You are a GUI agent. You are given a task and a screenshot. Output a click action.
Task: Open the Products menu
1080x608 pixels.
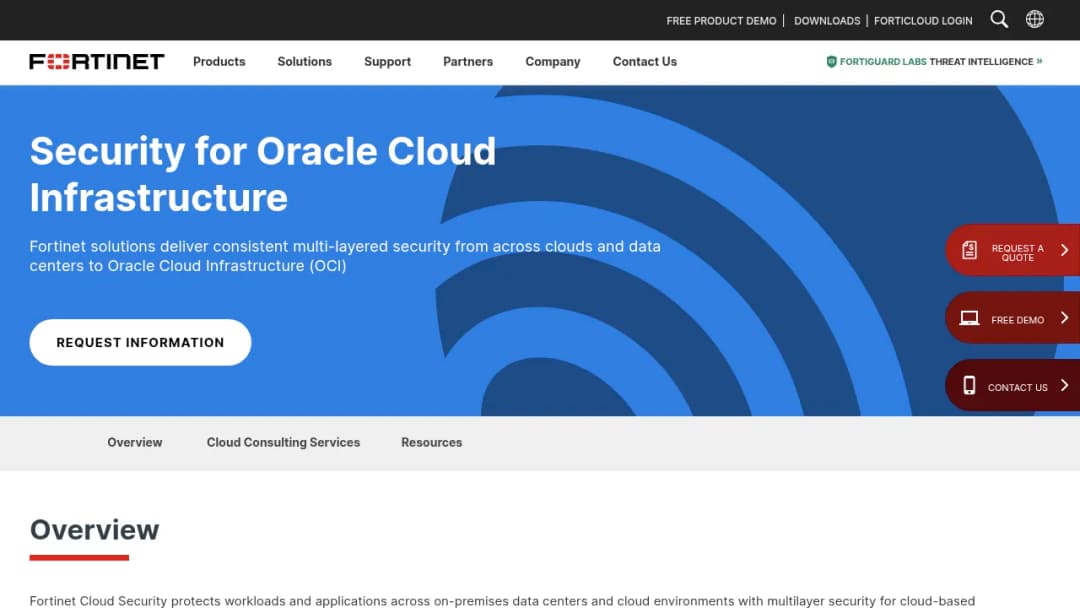[x=219, y=61]
